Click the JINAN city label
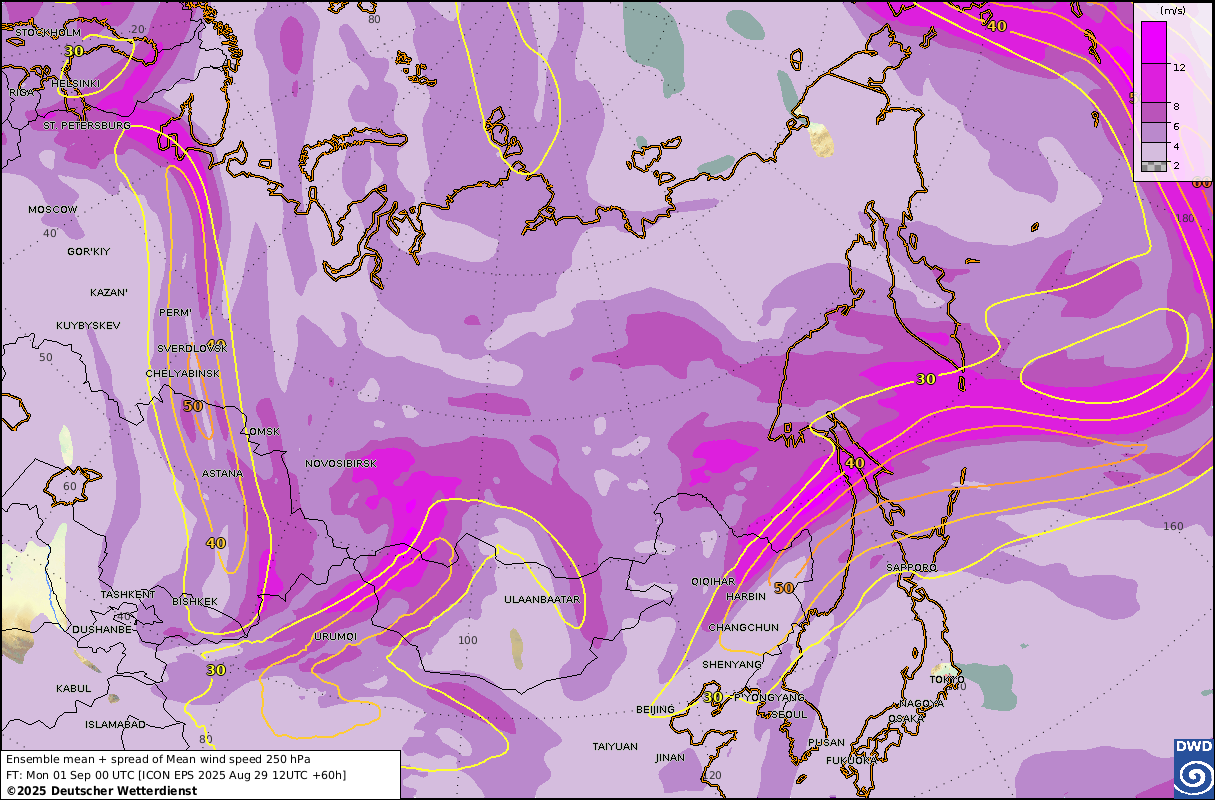The width and height of the screenshot is (1215, 800). (x=670, y=757)
